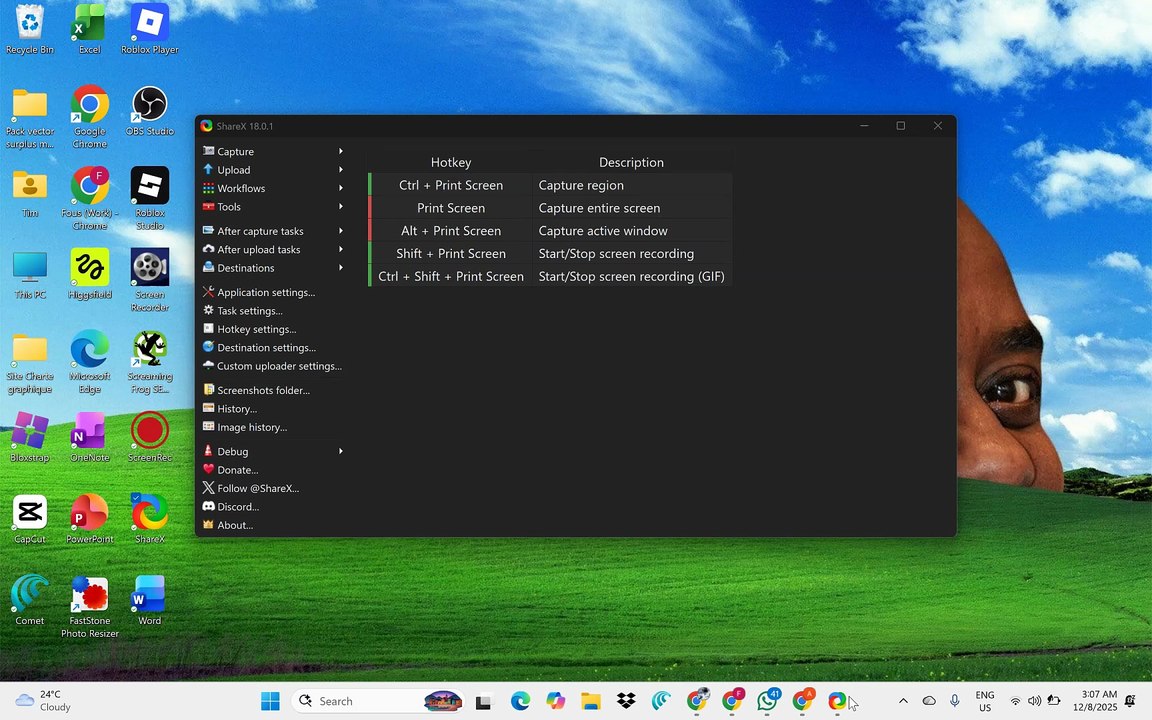The image size is (1152, 720).
Task: Click the Donate heart icon
Action: [x=209, y=469]
